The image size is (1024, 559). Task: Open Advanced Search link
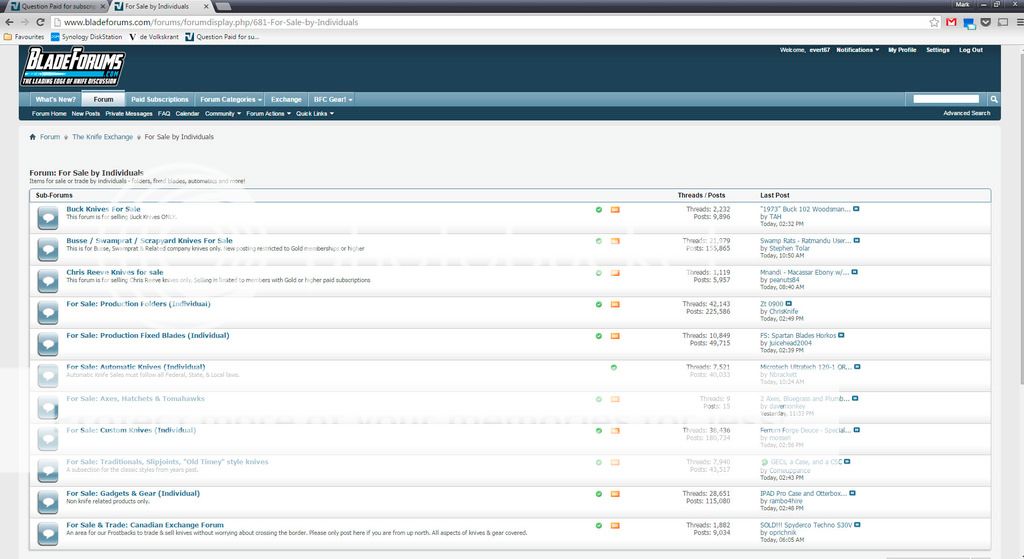tap(967, 113)
